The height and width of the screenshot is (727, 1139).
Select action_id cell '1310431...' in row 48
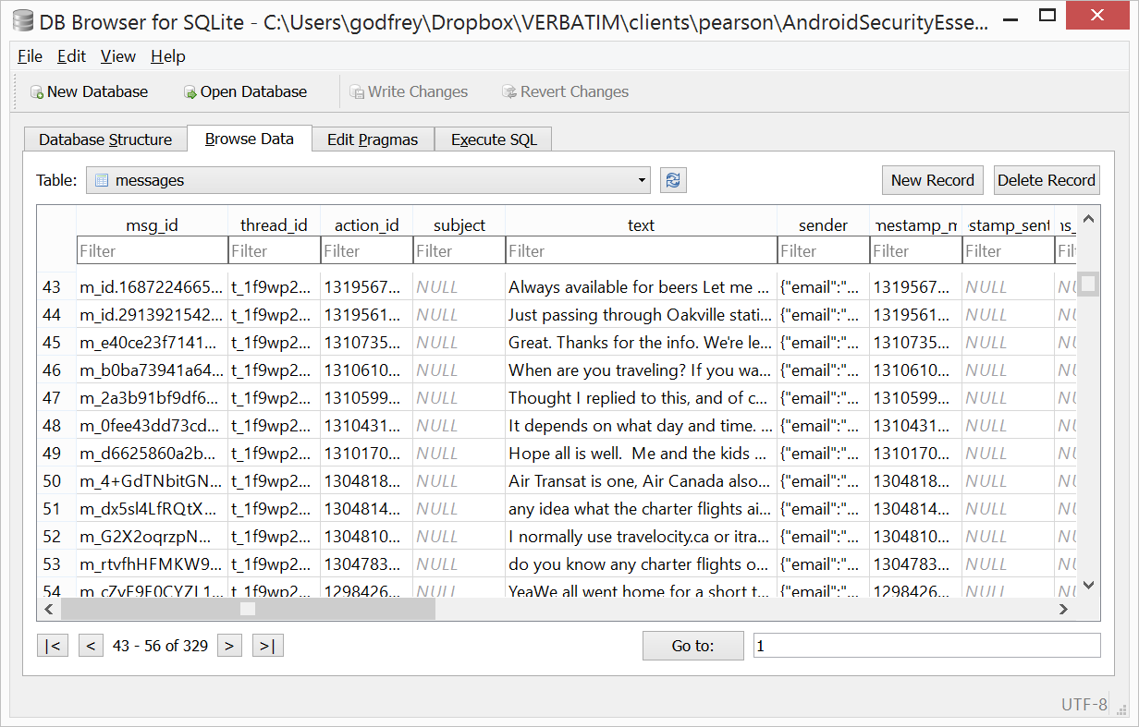[367, 426]
